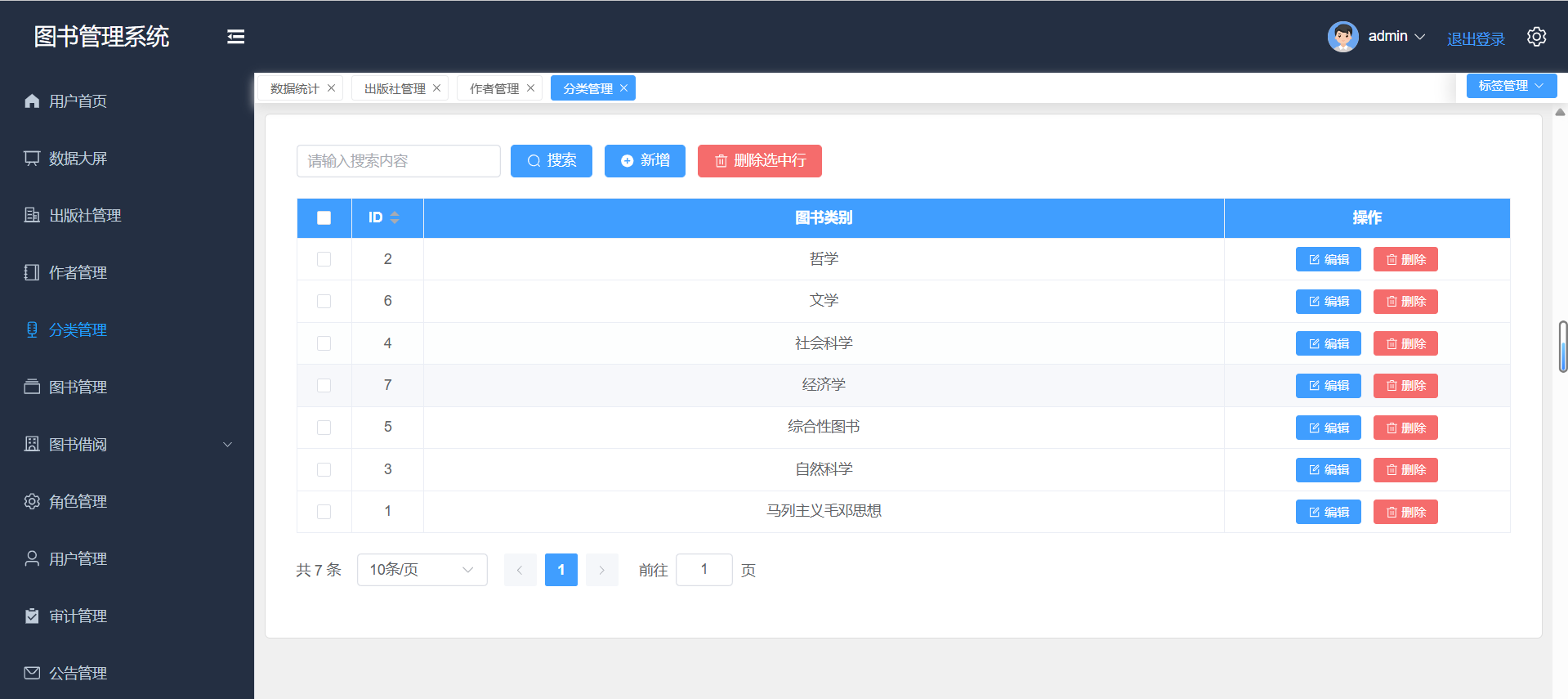
Task: Check the box for row 社会科学
Action: [x=324, y=343]
